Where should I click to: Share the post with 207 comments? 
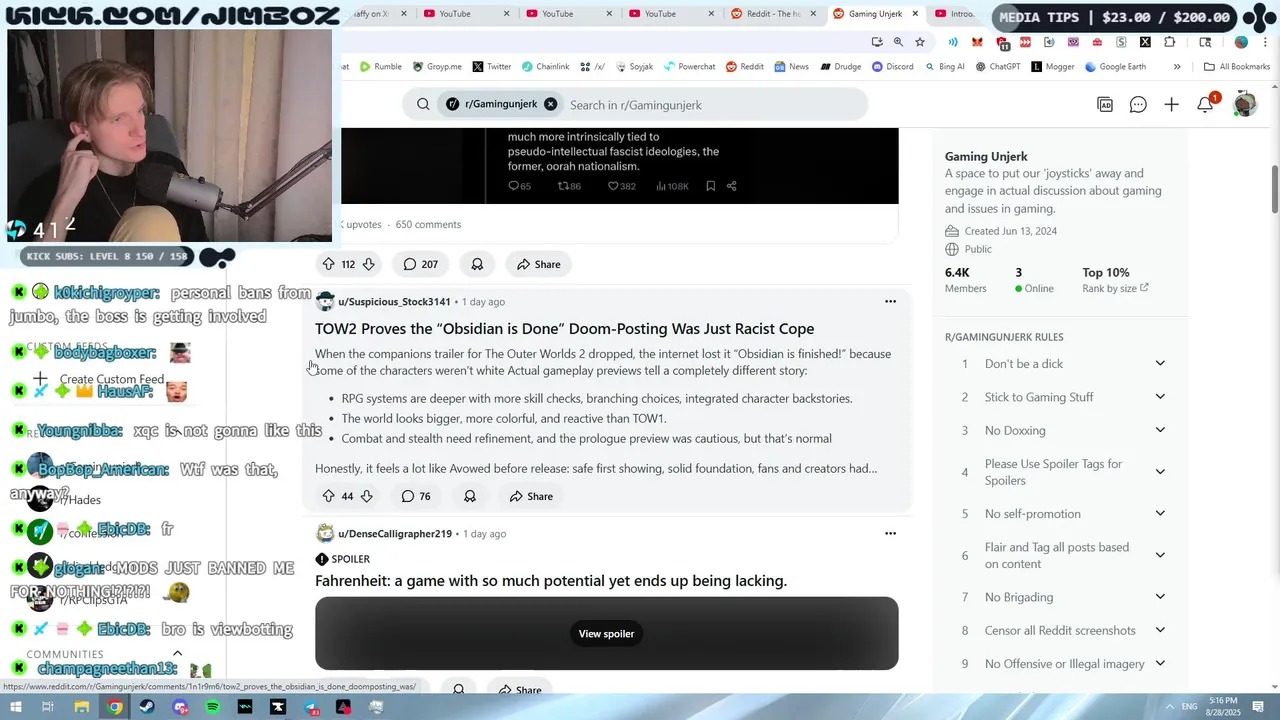(x=538, y=264)
